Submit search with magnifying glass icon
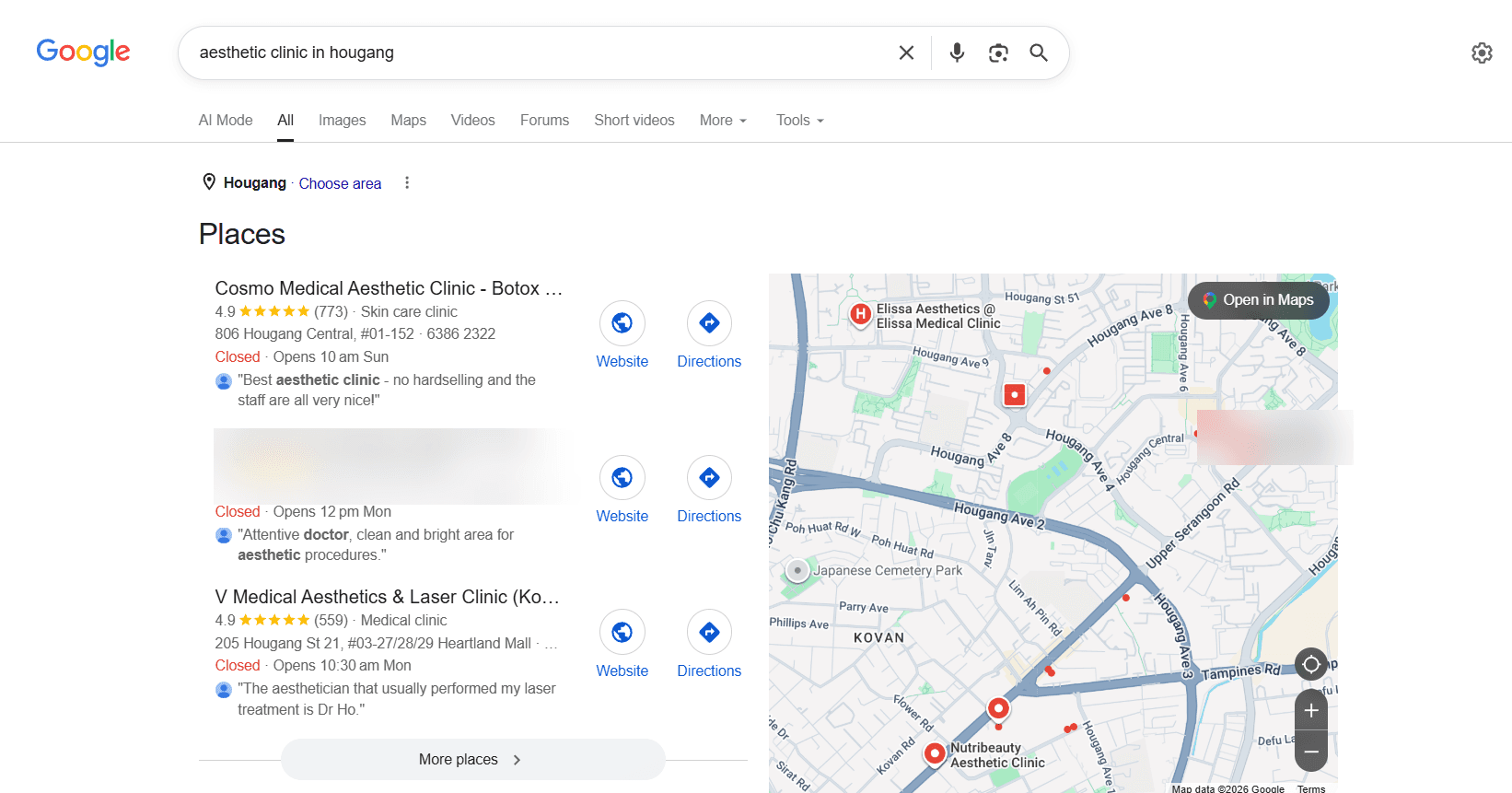Image resolution: width=1512 pixels, height=793 pixels. point(1039,52)
